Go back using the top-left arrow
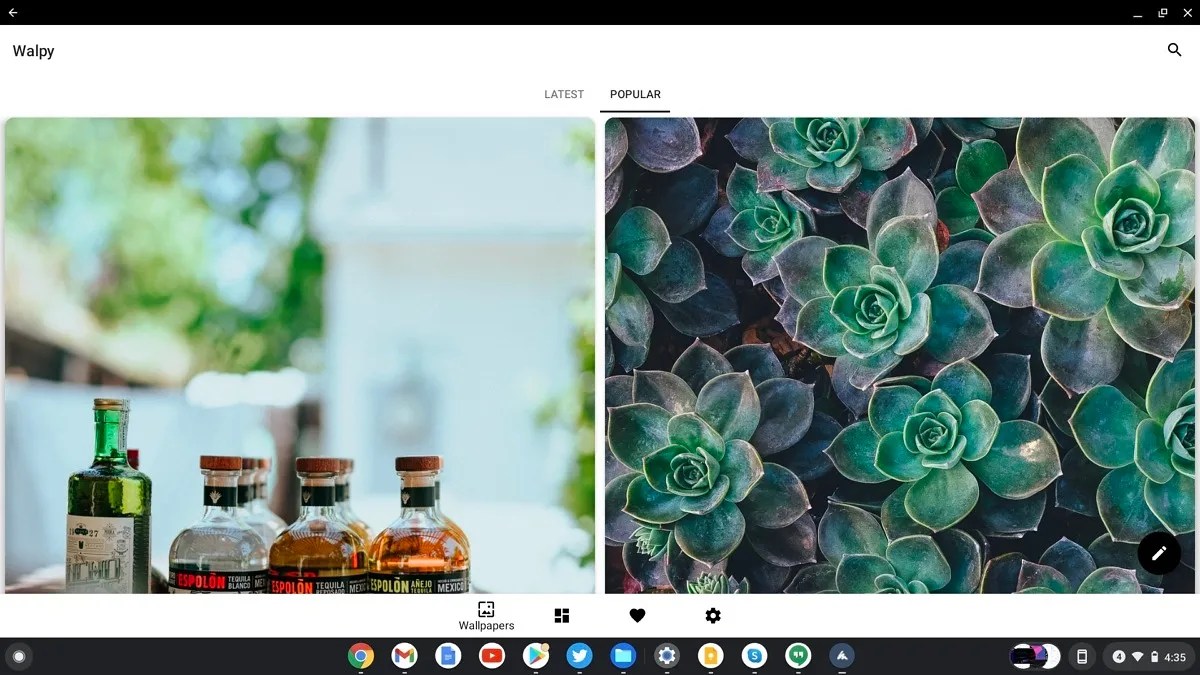This screenshot has width=1200, height=675. (x=13, y=13)
